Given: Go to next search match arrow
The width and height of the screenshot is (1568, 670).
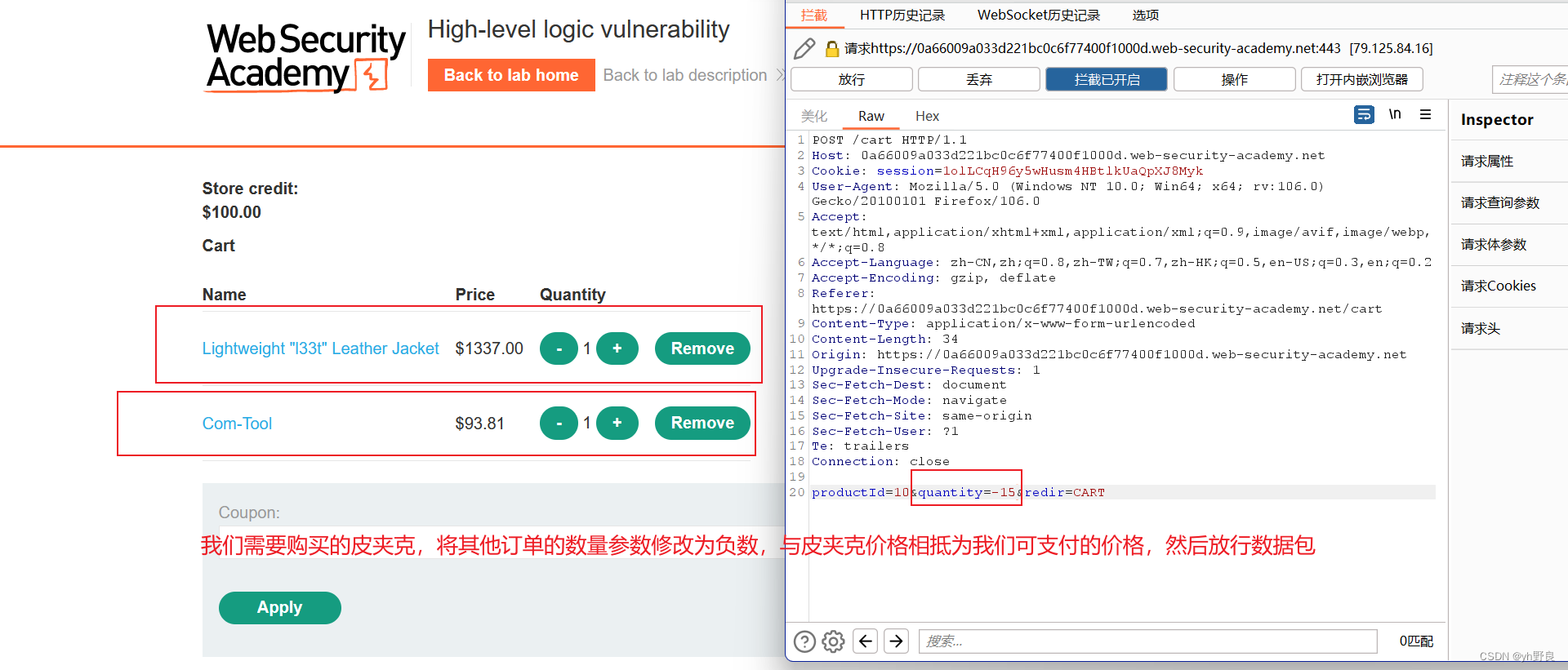Looking at the screenshot, I should click(x=896, y=641).
